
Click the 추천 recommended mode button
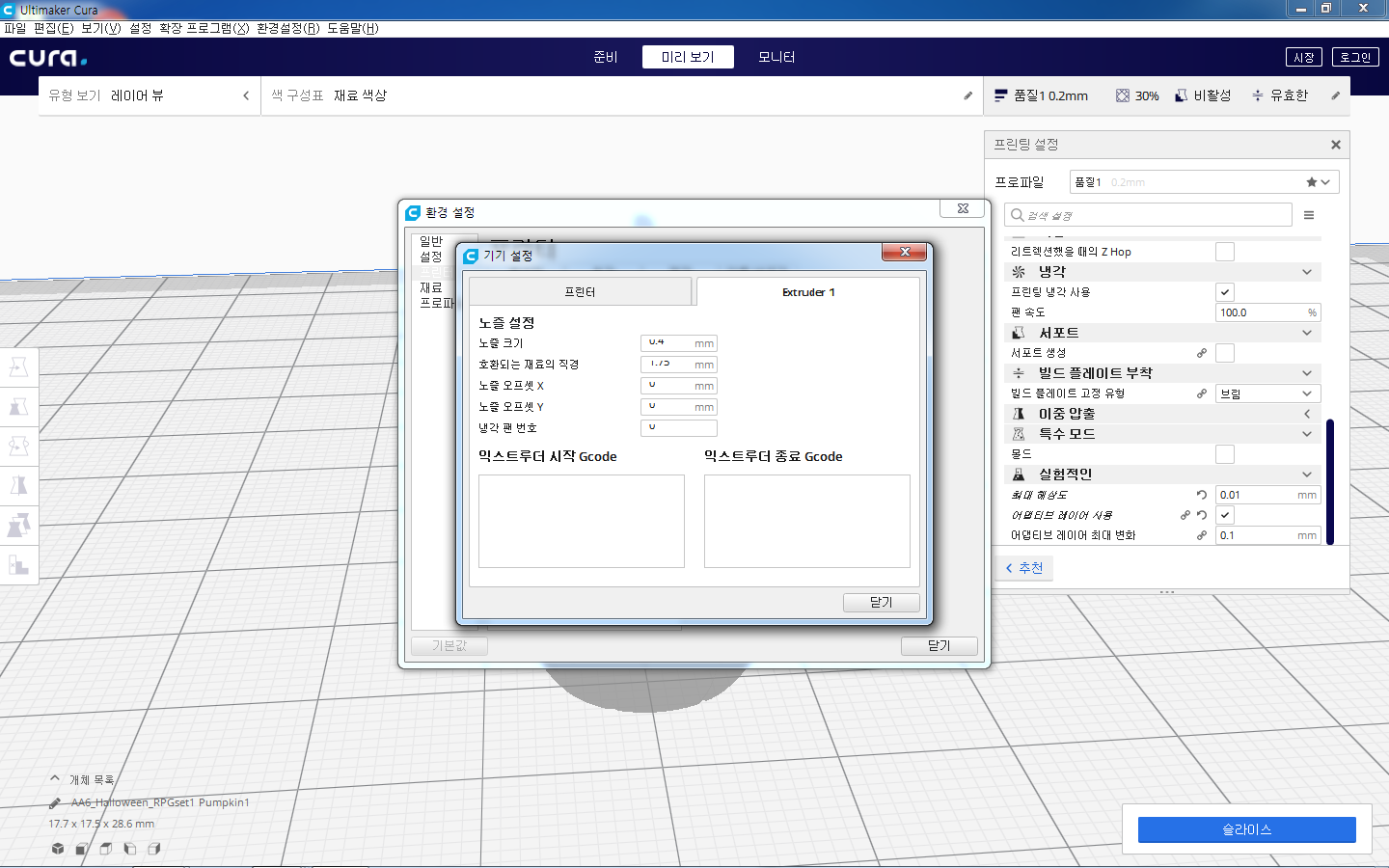click(1023, 568)
